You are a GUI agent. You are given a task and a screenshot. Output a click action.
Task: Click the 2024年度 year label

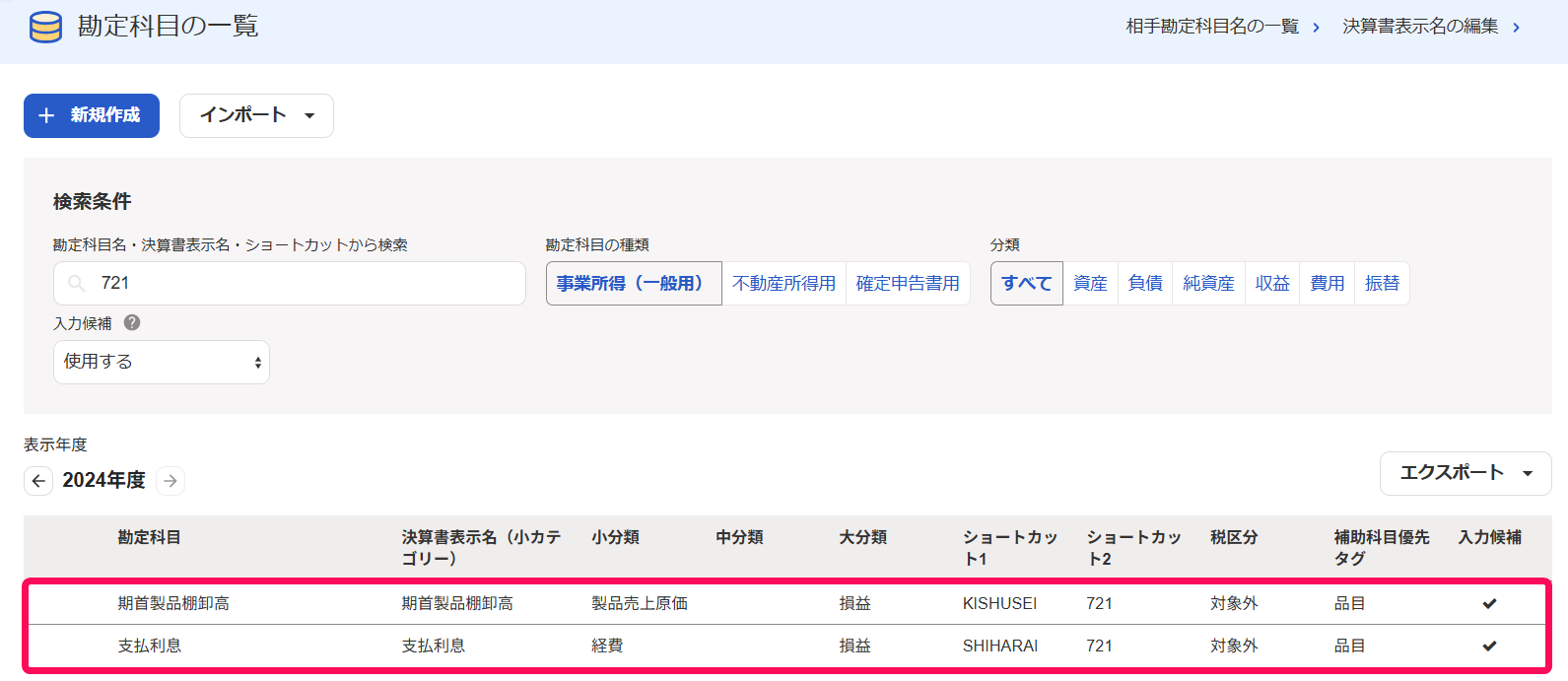(x=104, y=480)
